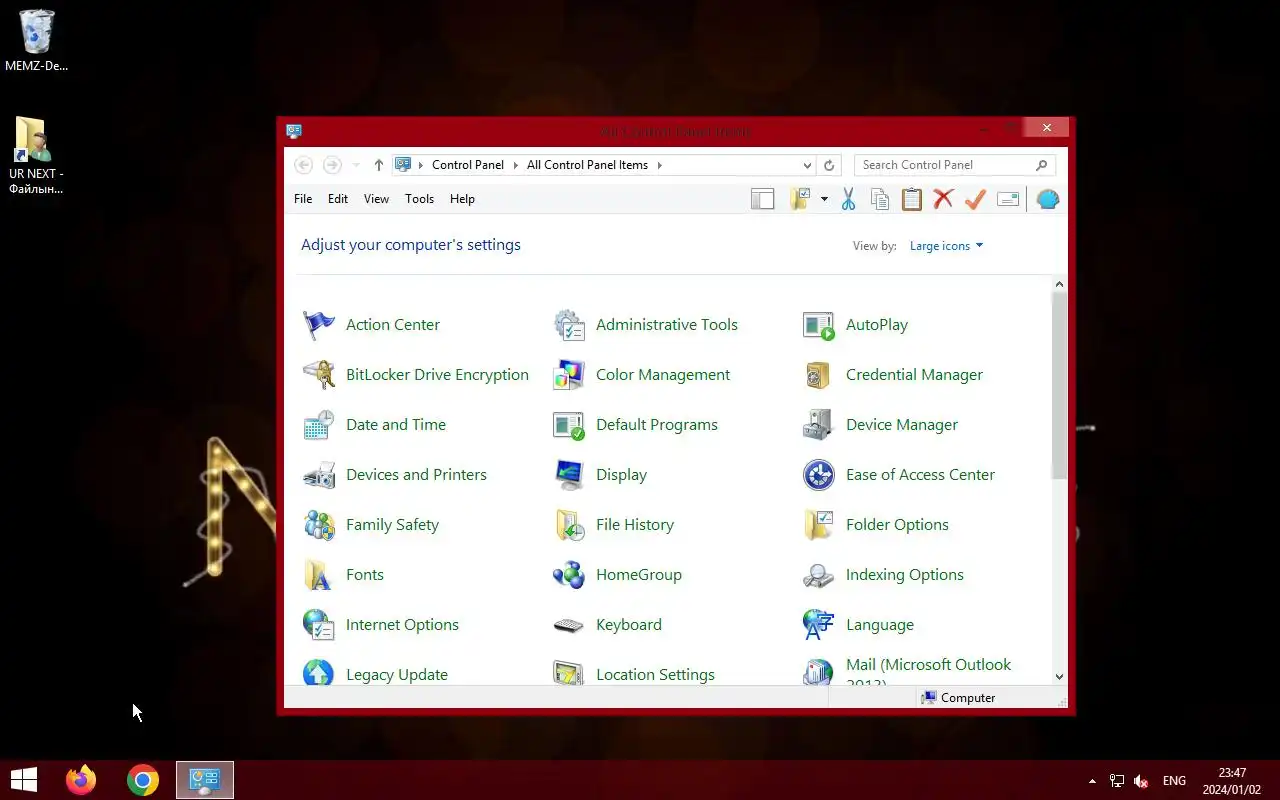Click the red X Delete toolbar icon
The height and width of the screenshot is (800, 1280).
point(943,199)
